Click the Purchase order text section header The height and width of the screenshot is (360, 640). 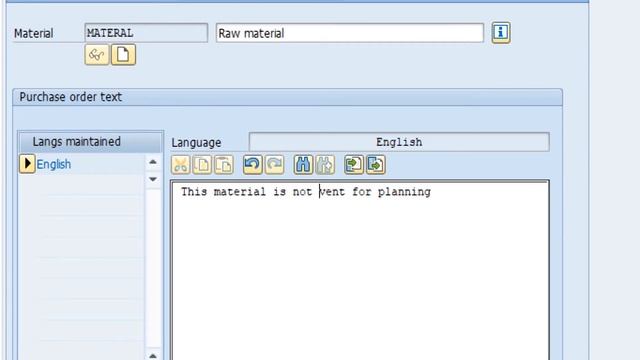[x=287, y=97]
